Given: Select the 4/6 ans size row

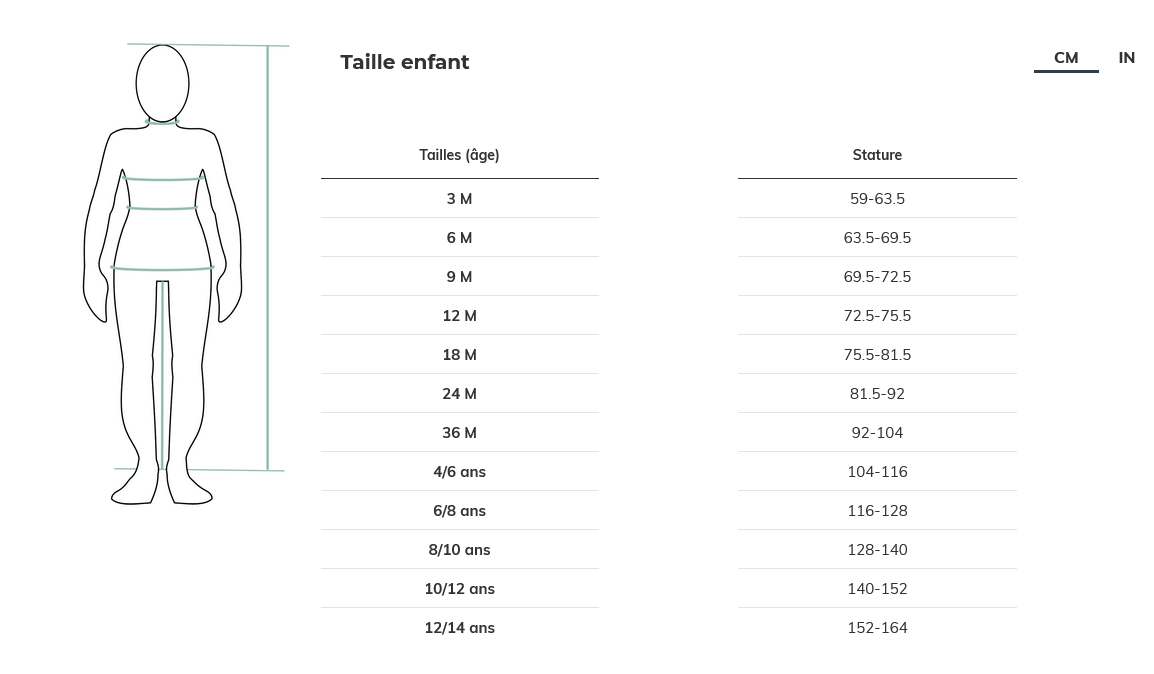Looking at the screenshot, I should coord(459,472).
